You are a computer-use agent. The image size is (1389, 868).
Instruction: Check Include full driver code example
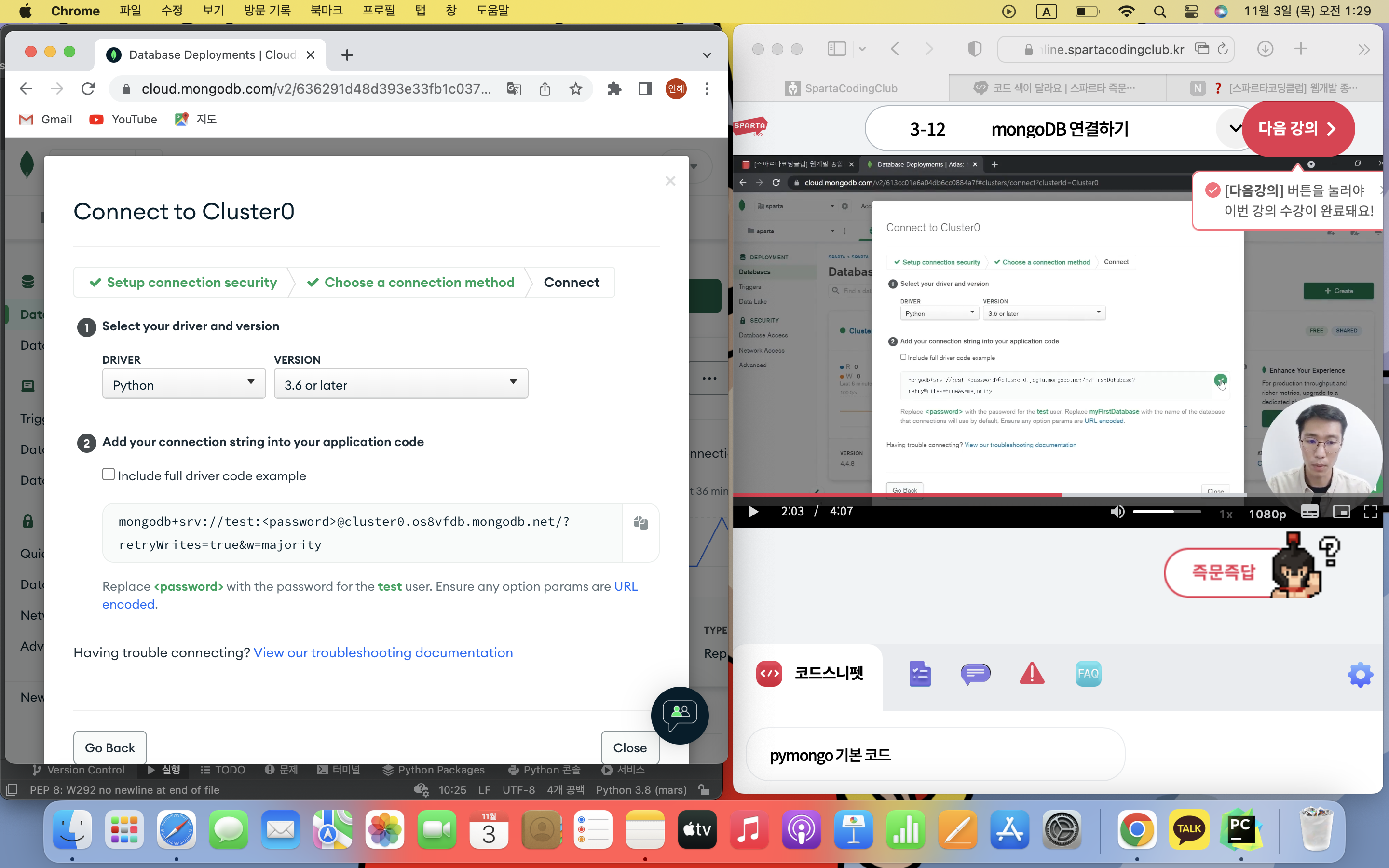point(109,474)
